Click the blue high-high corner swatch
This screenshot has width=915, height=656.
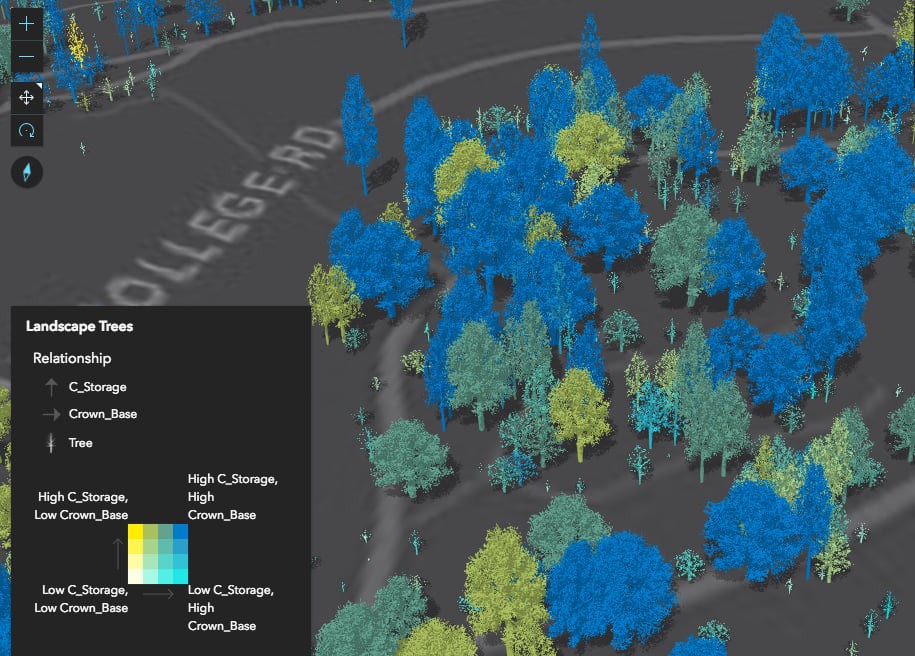pyautogui.click(x=180, y=532)
